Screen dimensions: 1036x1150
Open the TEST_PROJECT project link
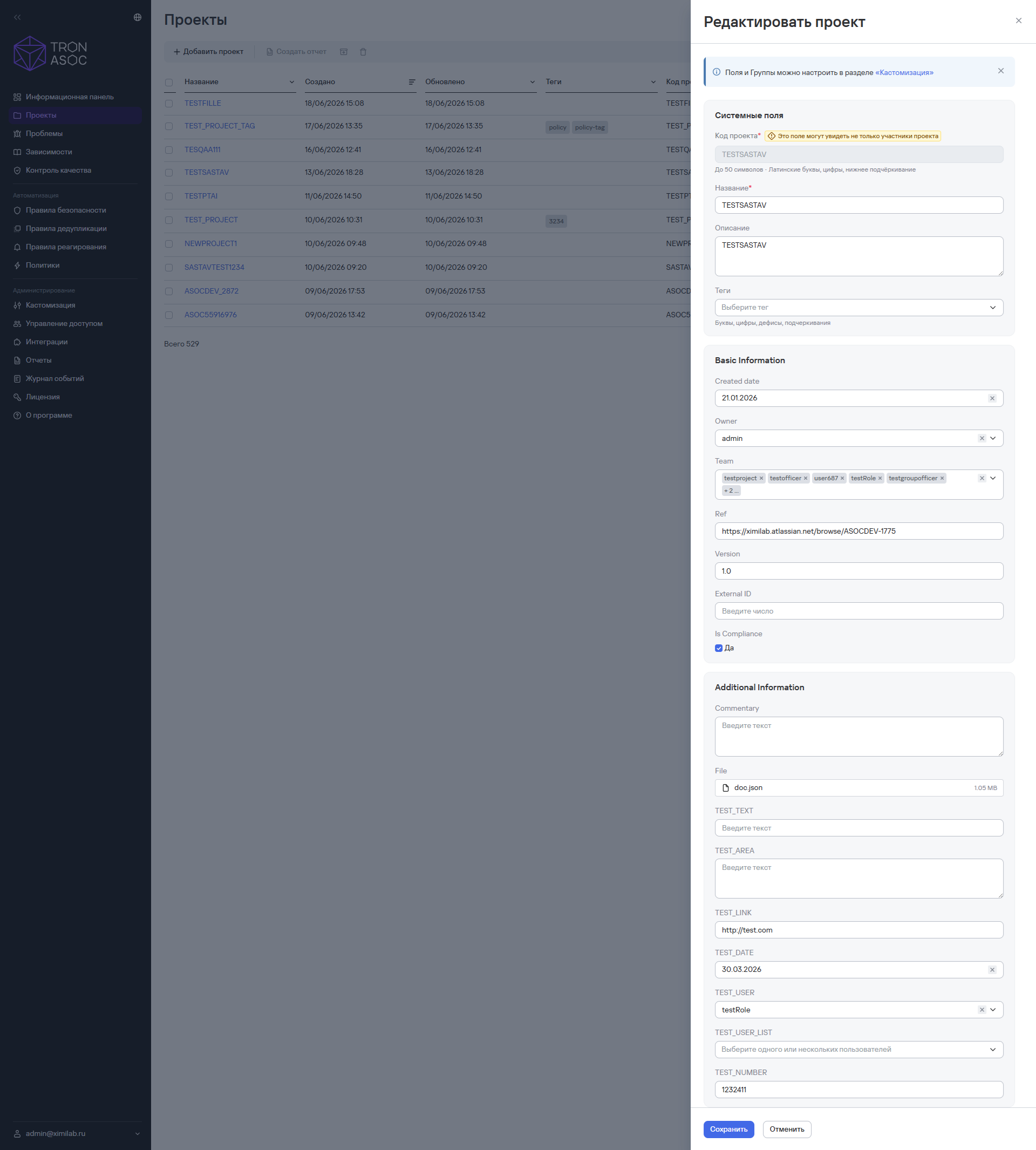coord(211,220)
